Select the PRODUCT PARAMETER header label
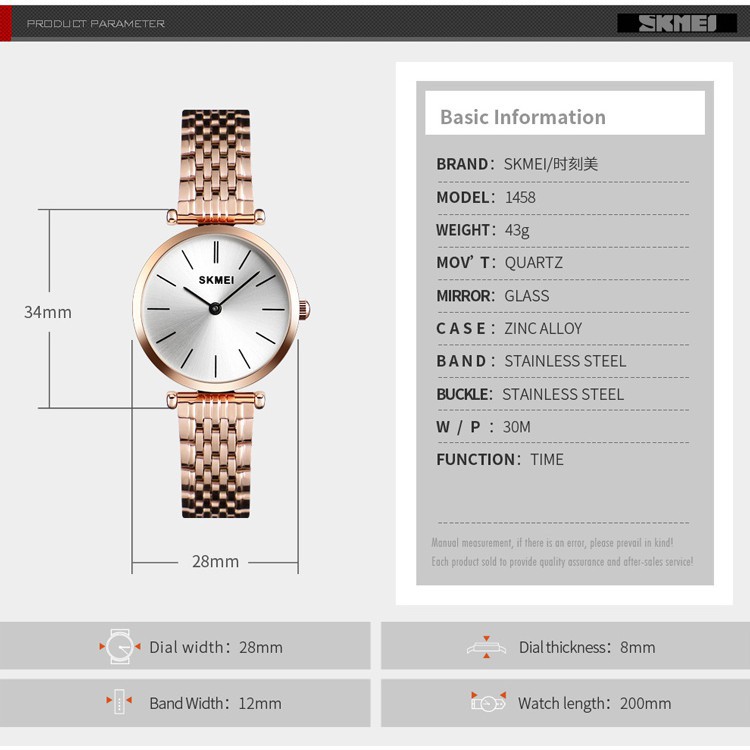The image size is (750, 750). [96, 23]
